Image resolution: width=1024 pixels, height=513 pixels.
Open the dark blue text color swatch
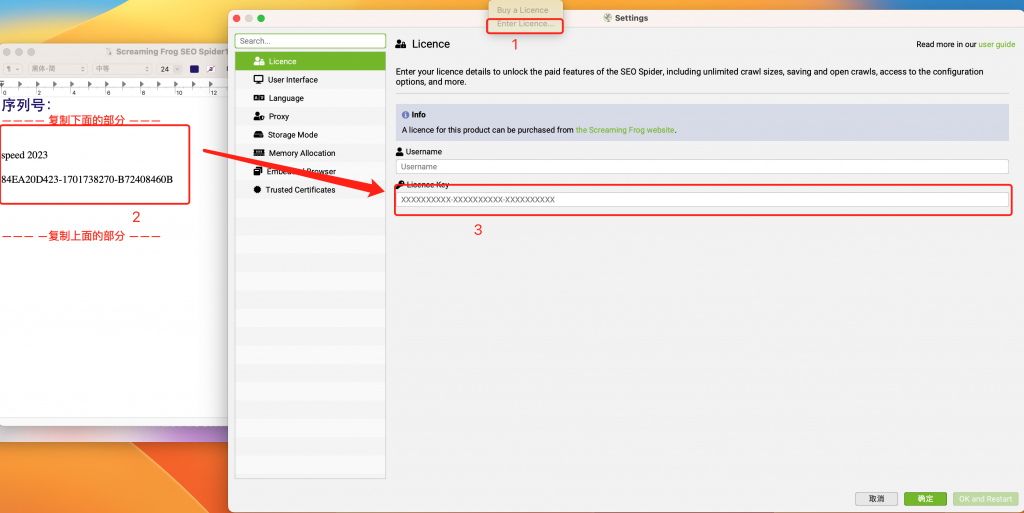195,69
